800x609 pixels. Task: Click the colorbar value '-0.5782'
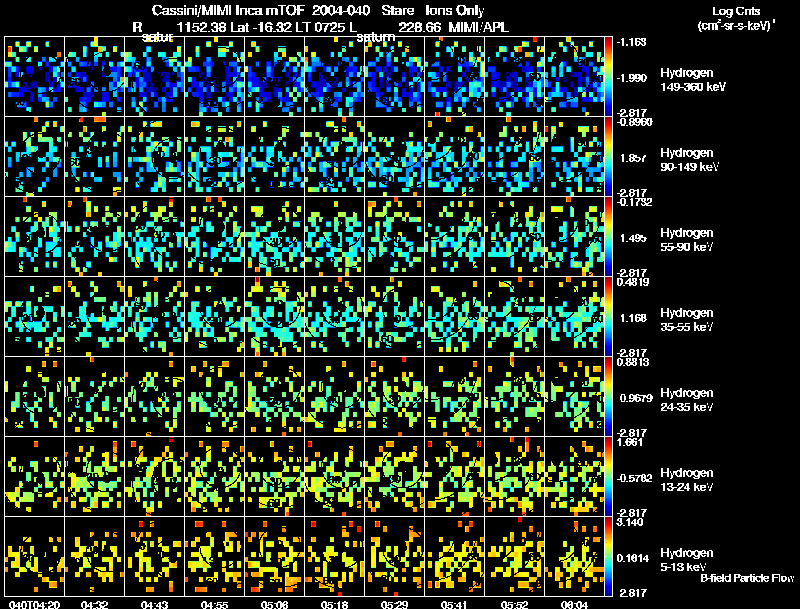point(635,478)
